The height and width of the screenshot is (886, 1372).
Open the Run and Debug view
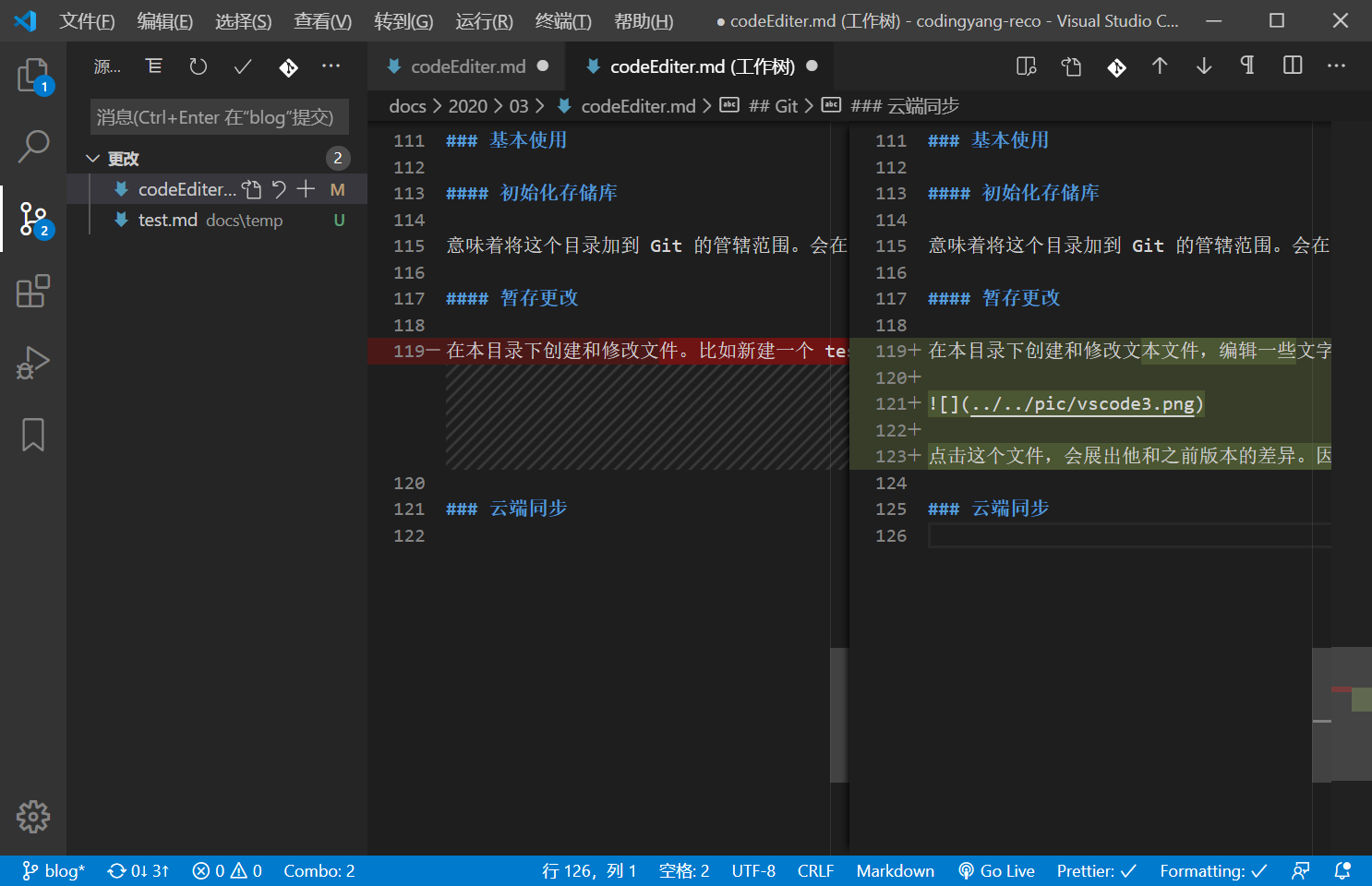(x=33, y=363)
